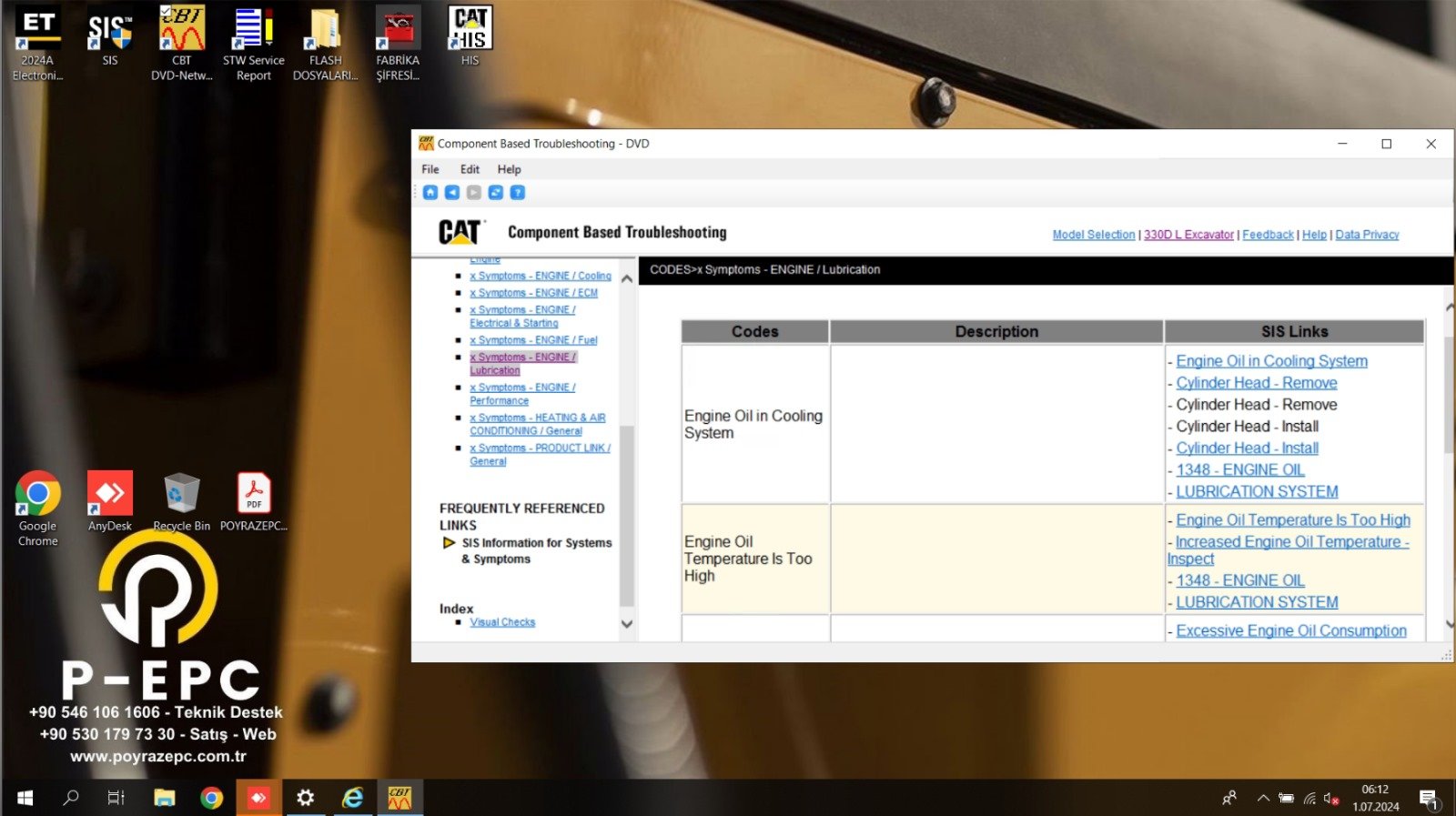Open x Symptoms - ENGINE / Electrical & Starting

tap(522, 317)
